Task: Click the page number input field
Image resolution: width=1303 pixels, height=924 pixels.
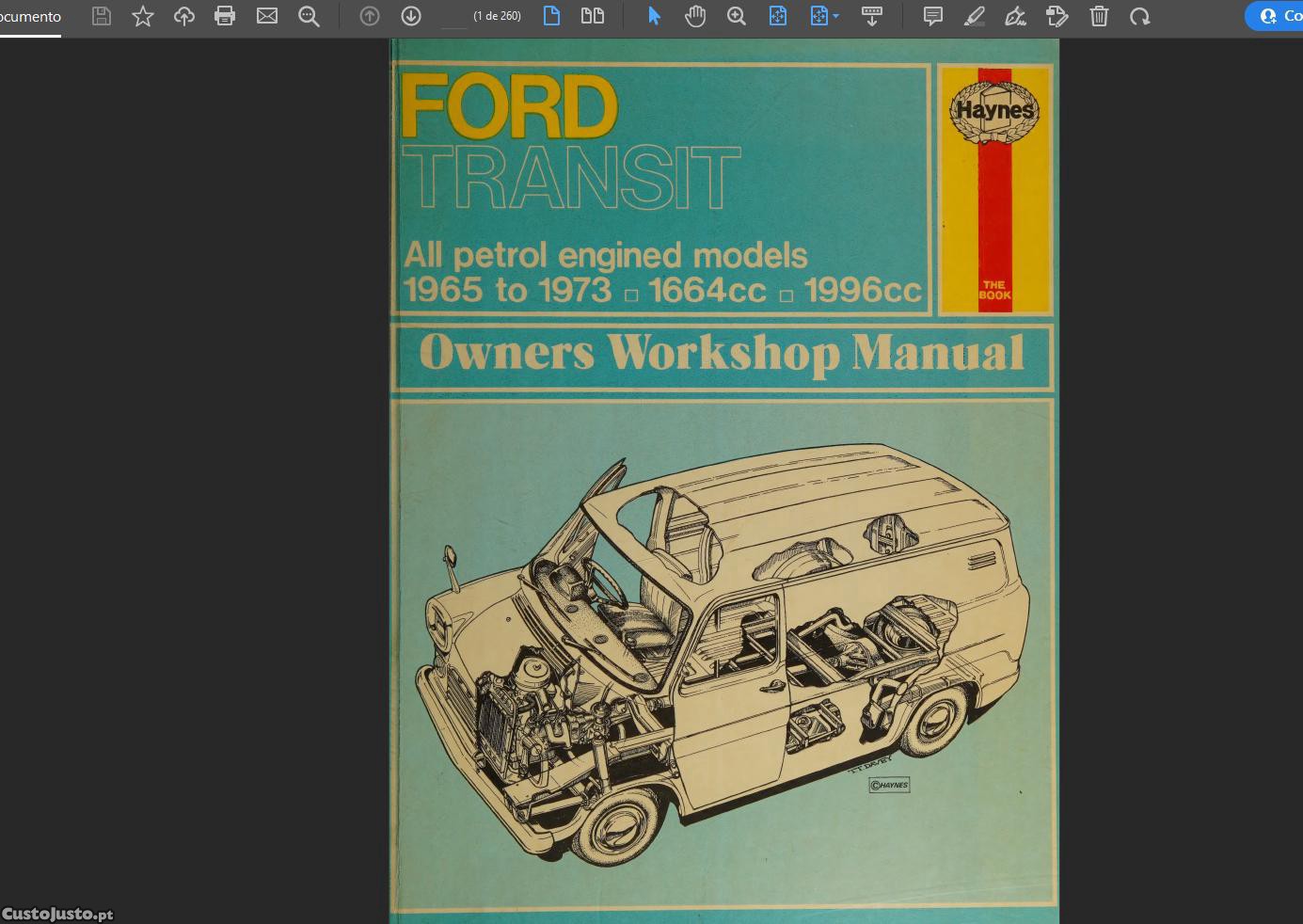Action: click(x=454, y=17)
